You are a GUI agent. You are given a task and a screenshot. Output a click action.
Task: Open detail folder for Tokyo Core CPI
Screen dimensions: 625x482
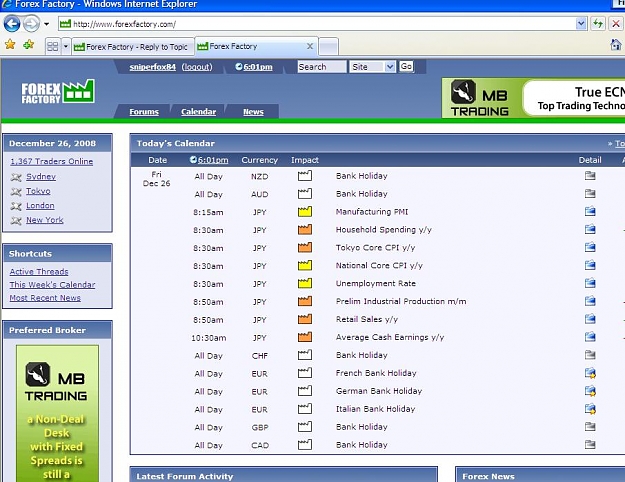(x=590, y=247)
